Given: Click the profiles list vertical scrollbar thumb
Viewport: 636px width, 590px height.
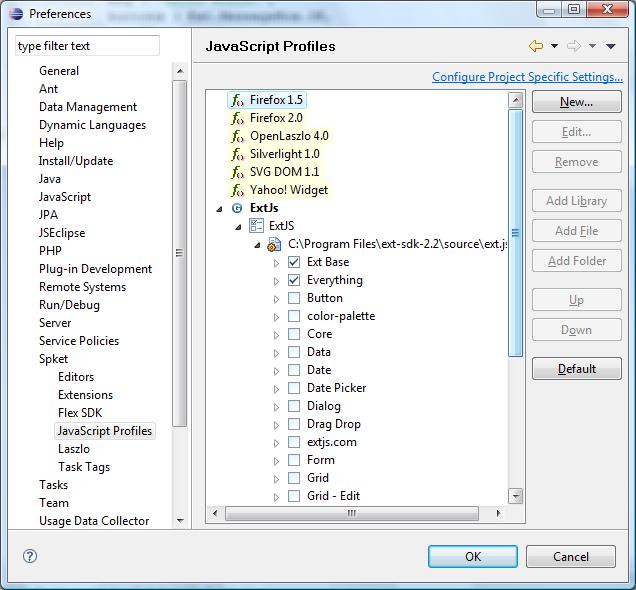Looking at the screenshot, I should [x=515, y=233].
